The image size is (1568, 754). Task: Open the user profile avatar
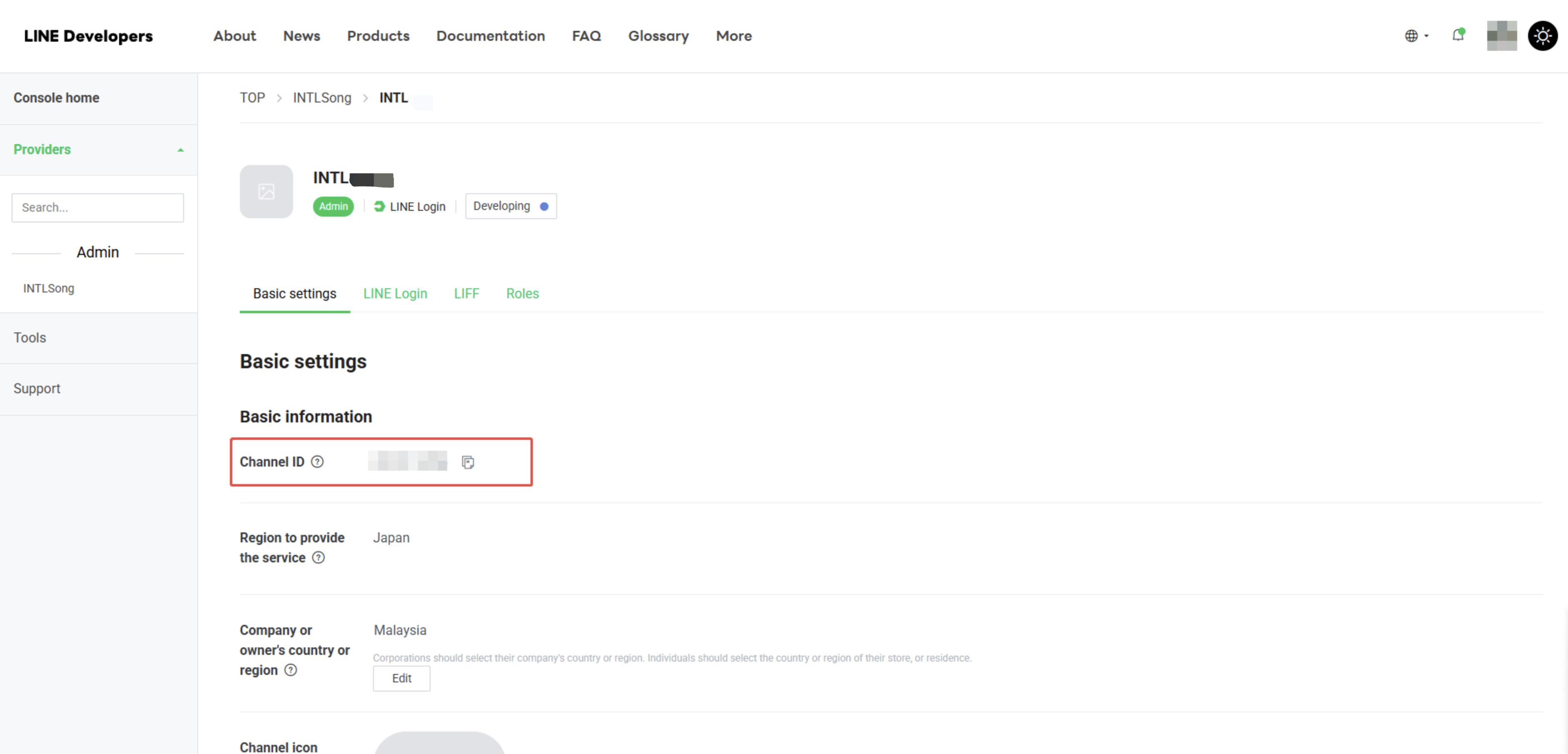pyautogui.click(x=1502, y=36)
